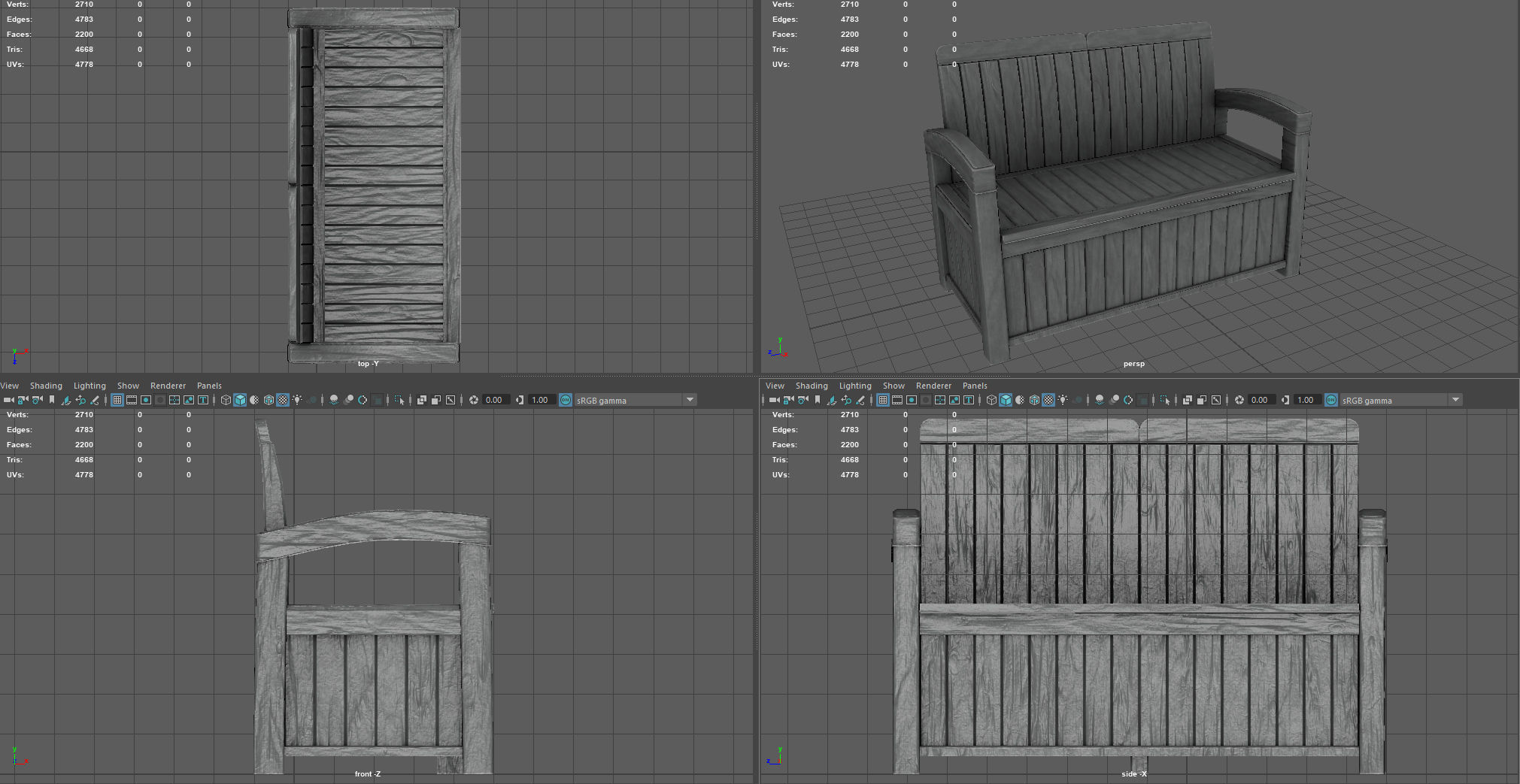This screenshot has height=784, width=1520.
Task: Toggle Textured display in front -Z panel toolbar
Action: (x=283, y=400)
